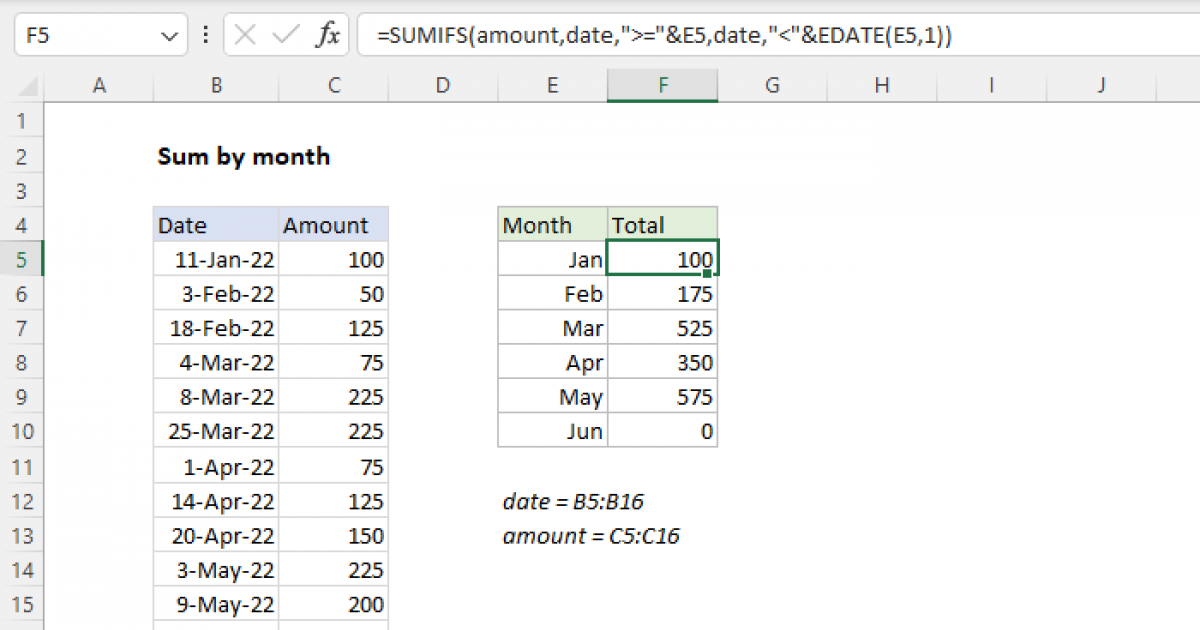
Task: Click the vertical three-dot menu icon
Action: click(x=205, y=34)
